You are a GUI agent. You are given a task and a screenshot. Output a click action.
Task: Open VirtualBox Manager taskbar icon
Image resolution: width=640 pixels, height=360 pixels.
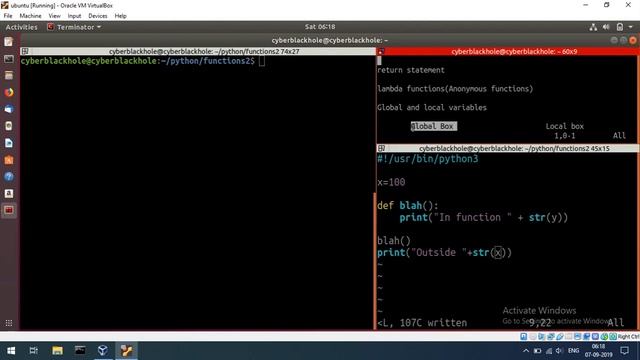(x=103, y=351)
